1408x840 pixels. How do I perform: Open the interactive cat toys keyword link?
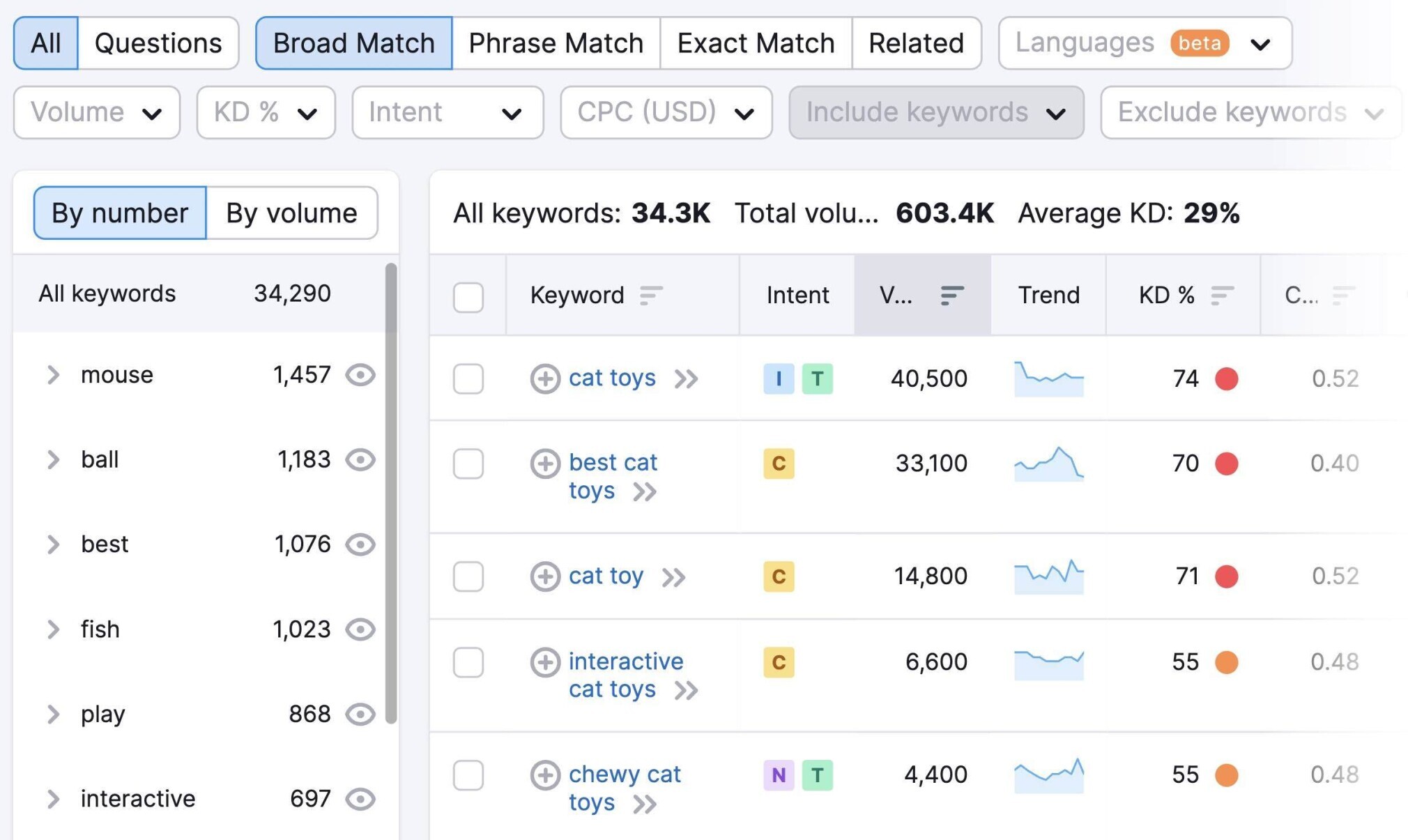pos(625,675)
